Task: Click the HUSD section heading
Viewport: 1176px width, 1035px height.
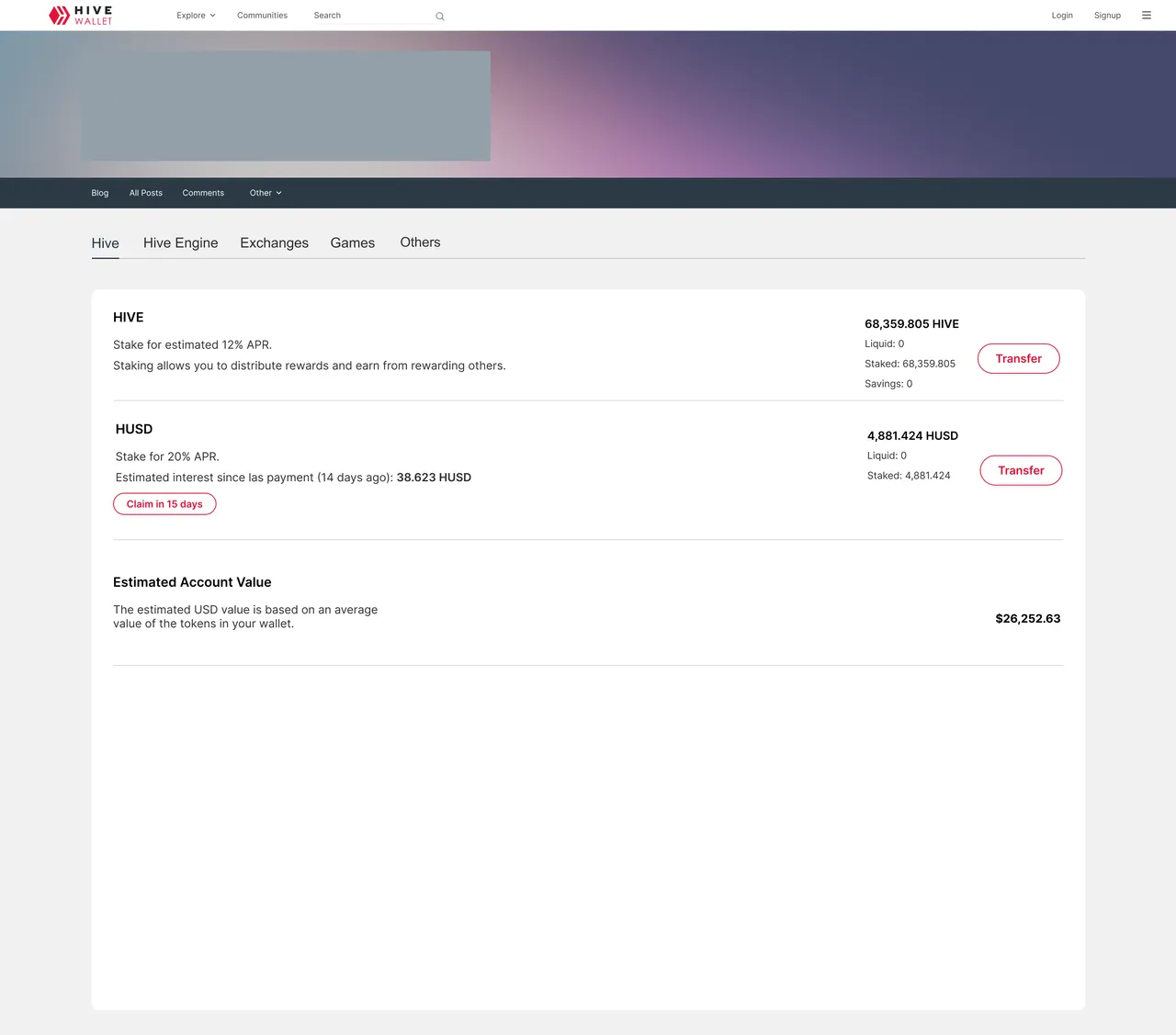Action: click(134, 430)
